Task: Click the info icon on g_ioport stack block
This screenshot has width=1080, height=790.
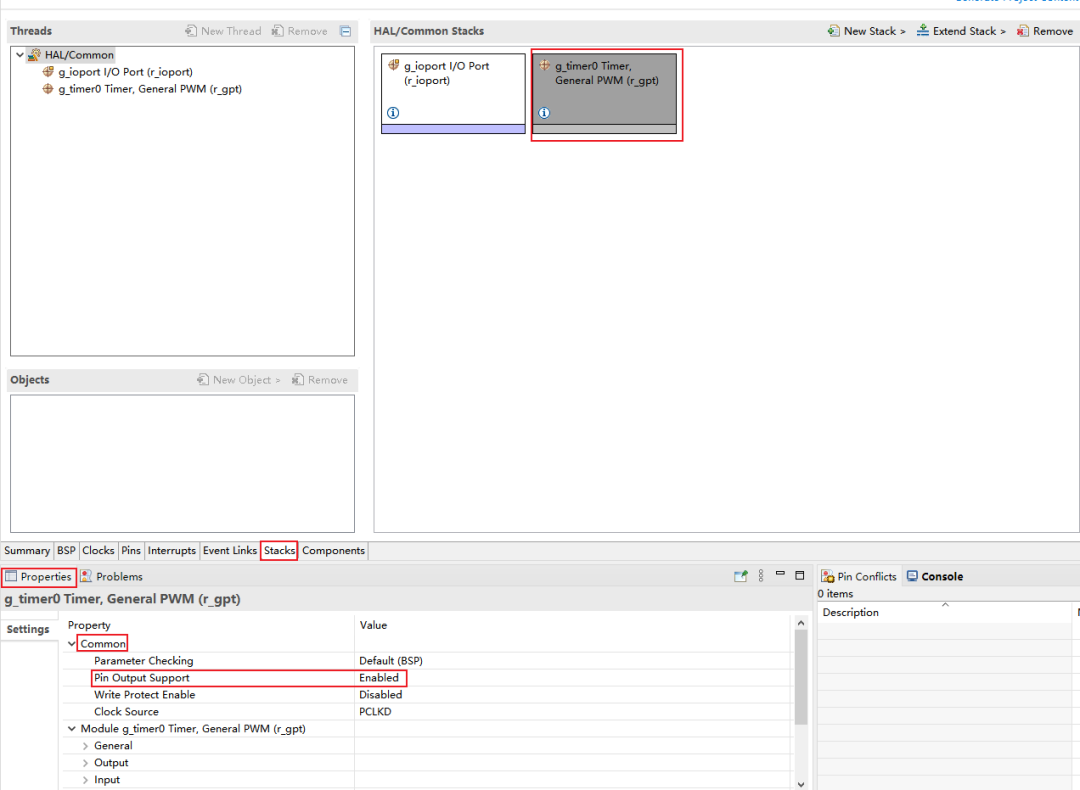Action: tap(393, 112)
